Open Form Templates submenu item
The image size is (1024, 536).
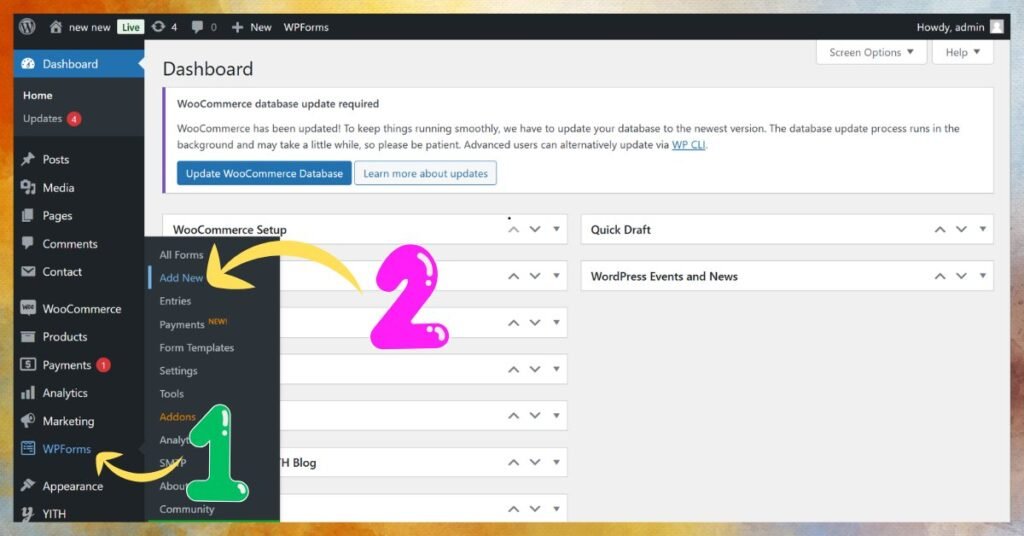tap(197, 347)
